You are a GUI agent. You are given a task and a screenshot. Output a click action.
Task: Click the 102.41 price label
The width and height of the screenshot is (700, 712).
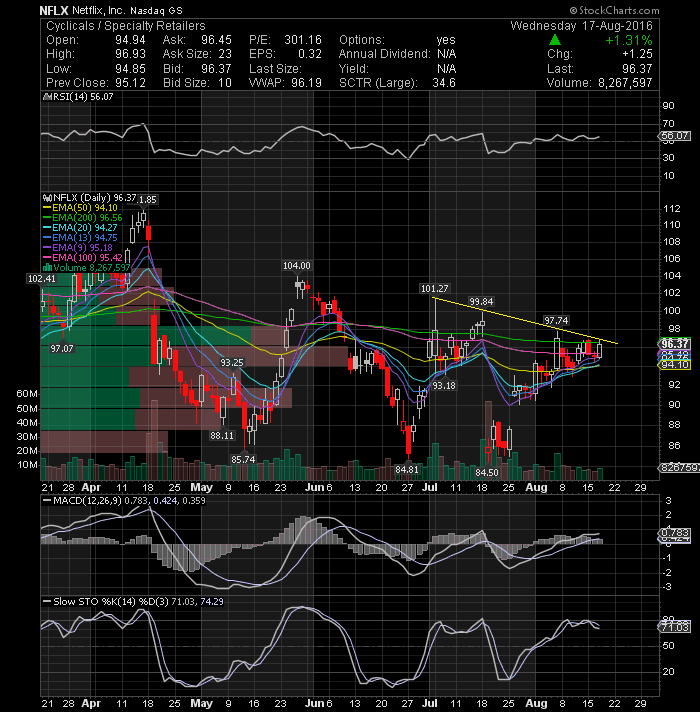pyautogui.click(x=42, y=279)
